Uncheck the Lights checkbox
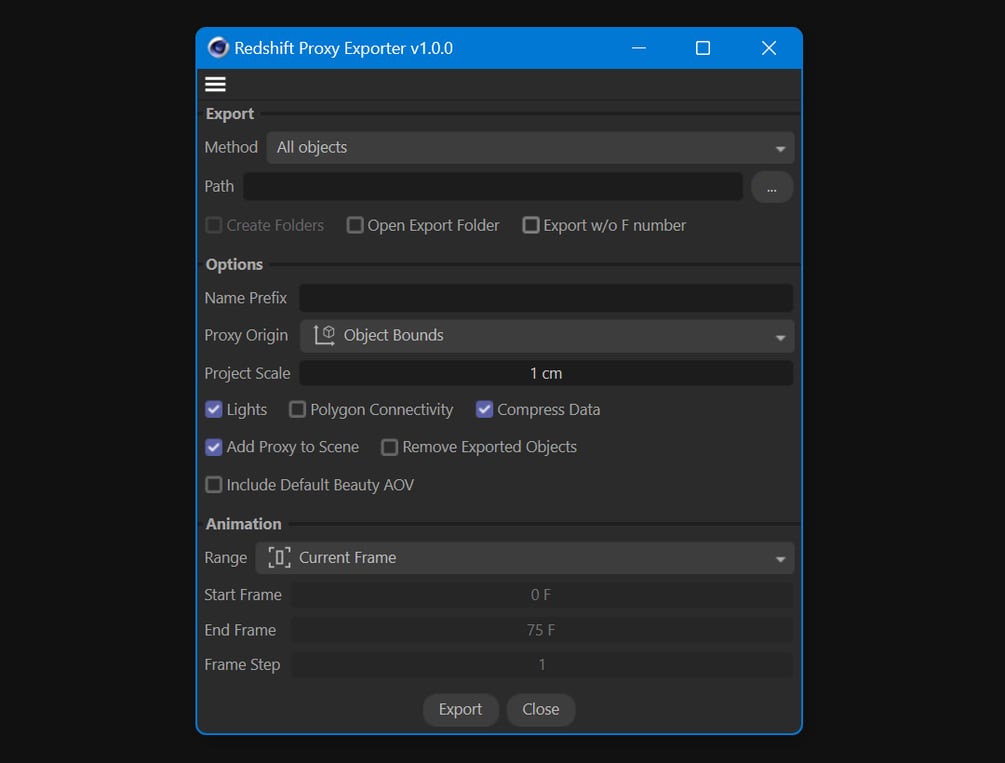The height and width of the screenshot is (763, 1005). 213,409
